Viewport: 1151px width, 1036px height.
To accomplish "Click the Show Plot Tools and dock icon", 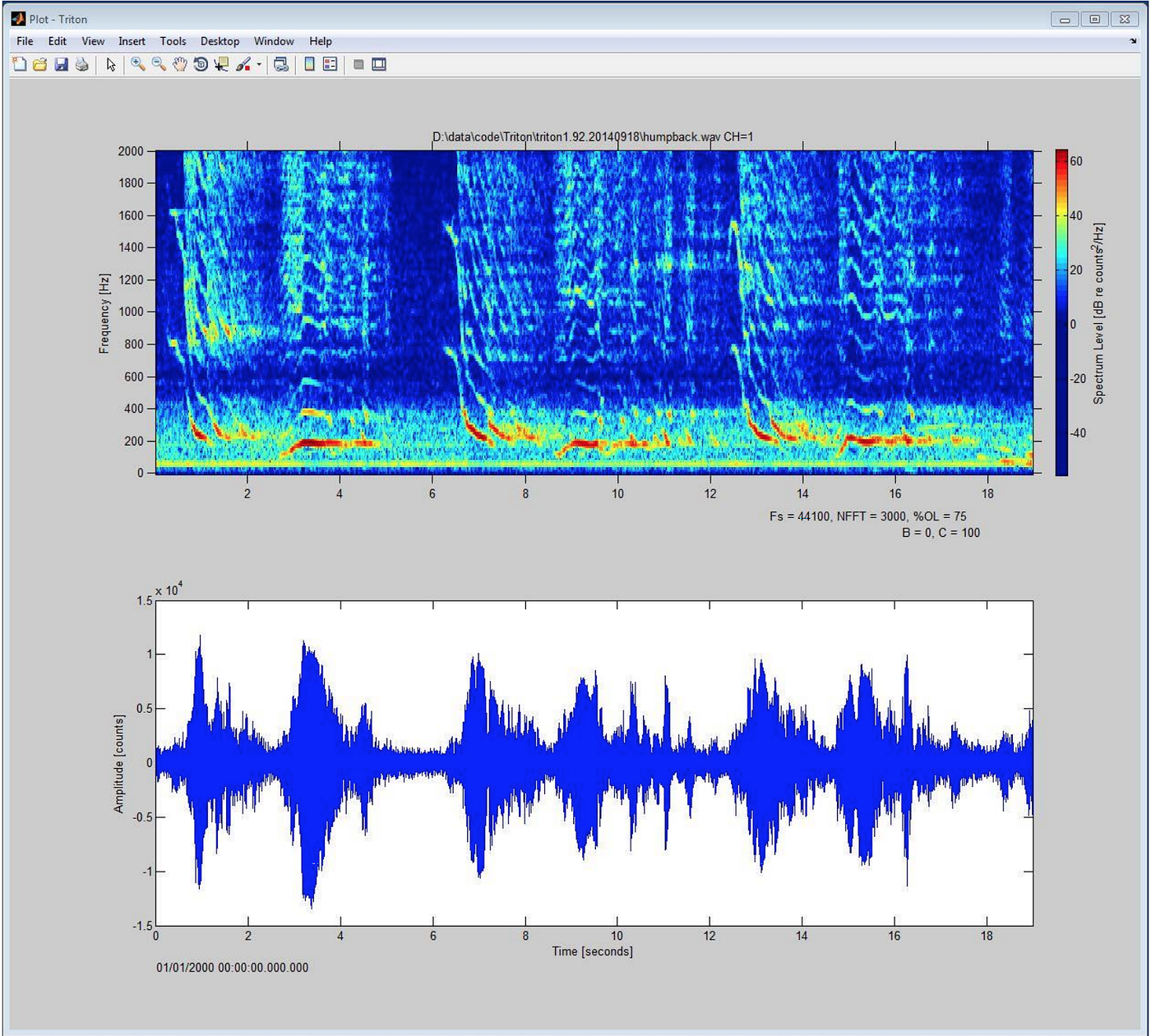I will click(x=379, y=64).
